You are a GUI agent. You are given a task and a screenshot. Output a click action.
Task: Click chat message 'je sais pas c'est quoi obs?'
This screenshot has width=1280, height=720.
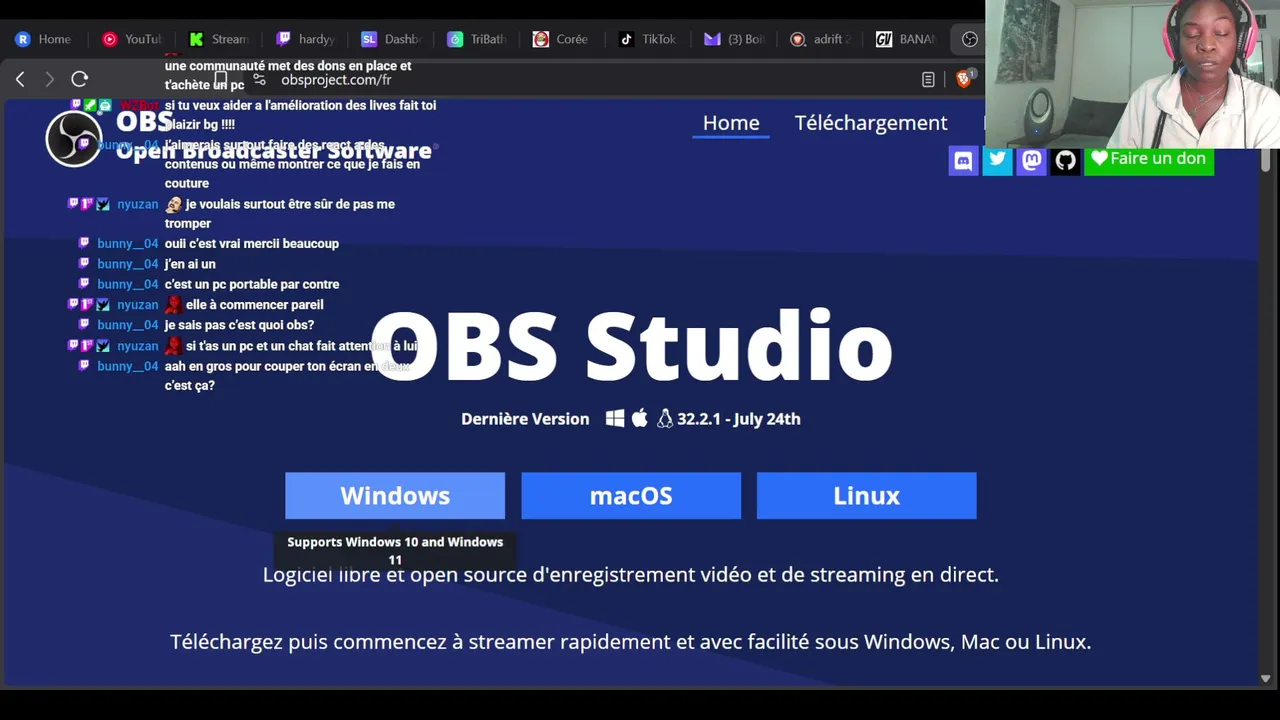pyautogui.click(x=239, y=325)
